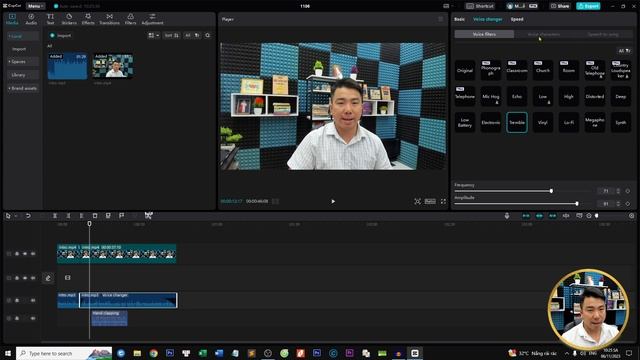The width and height of the screenshot is (640, 360).
Task: Select the Voice filters sub-tab
Action: [x=484, y=34]
